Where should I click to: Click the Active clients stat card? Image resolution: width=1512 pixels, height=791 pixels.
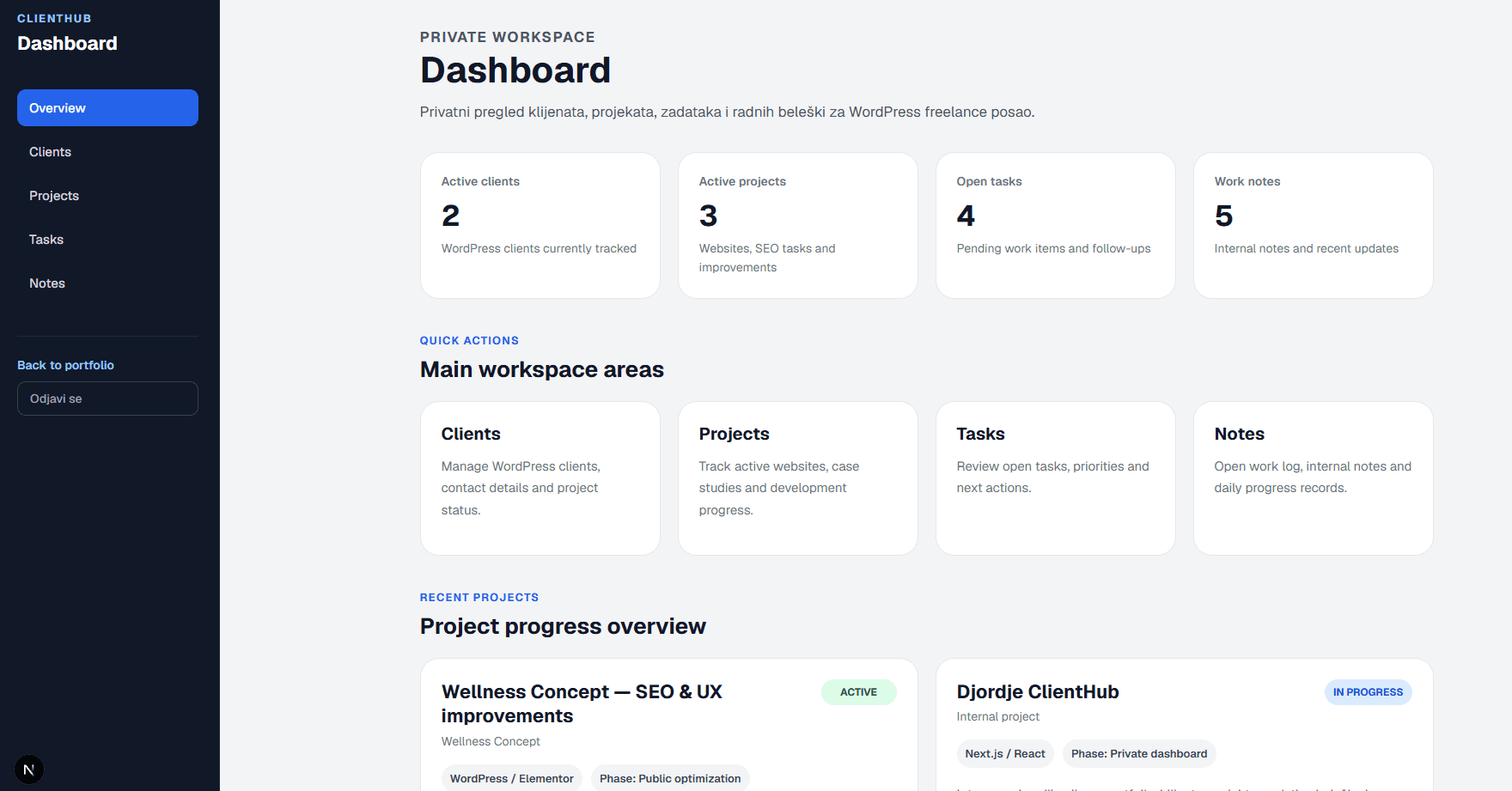(x=540, y=226)
